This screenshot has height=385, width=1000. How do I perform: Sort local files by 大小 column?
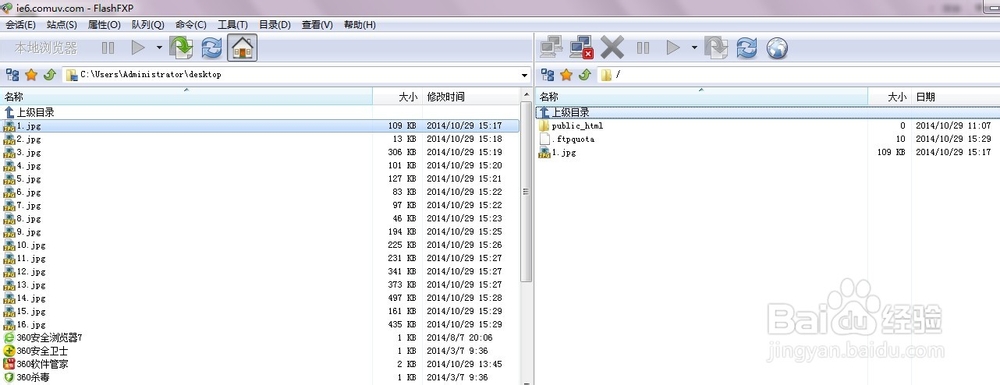[397, 97]
